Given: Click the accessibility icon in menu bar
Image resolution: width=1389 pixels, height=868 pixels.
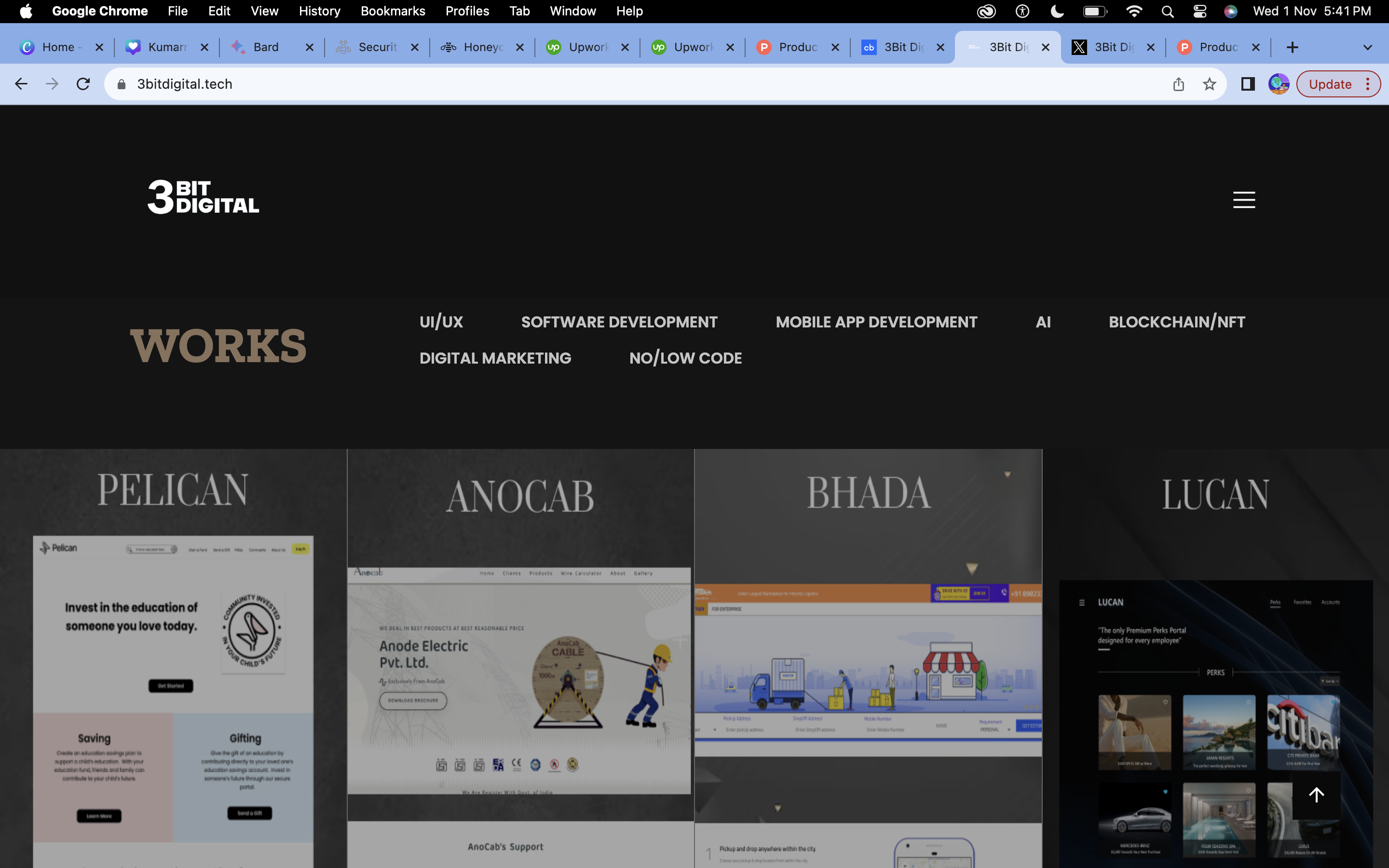Looking at the screenshot, I should point(1022,11).
